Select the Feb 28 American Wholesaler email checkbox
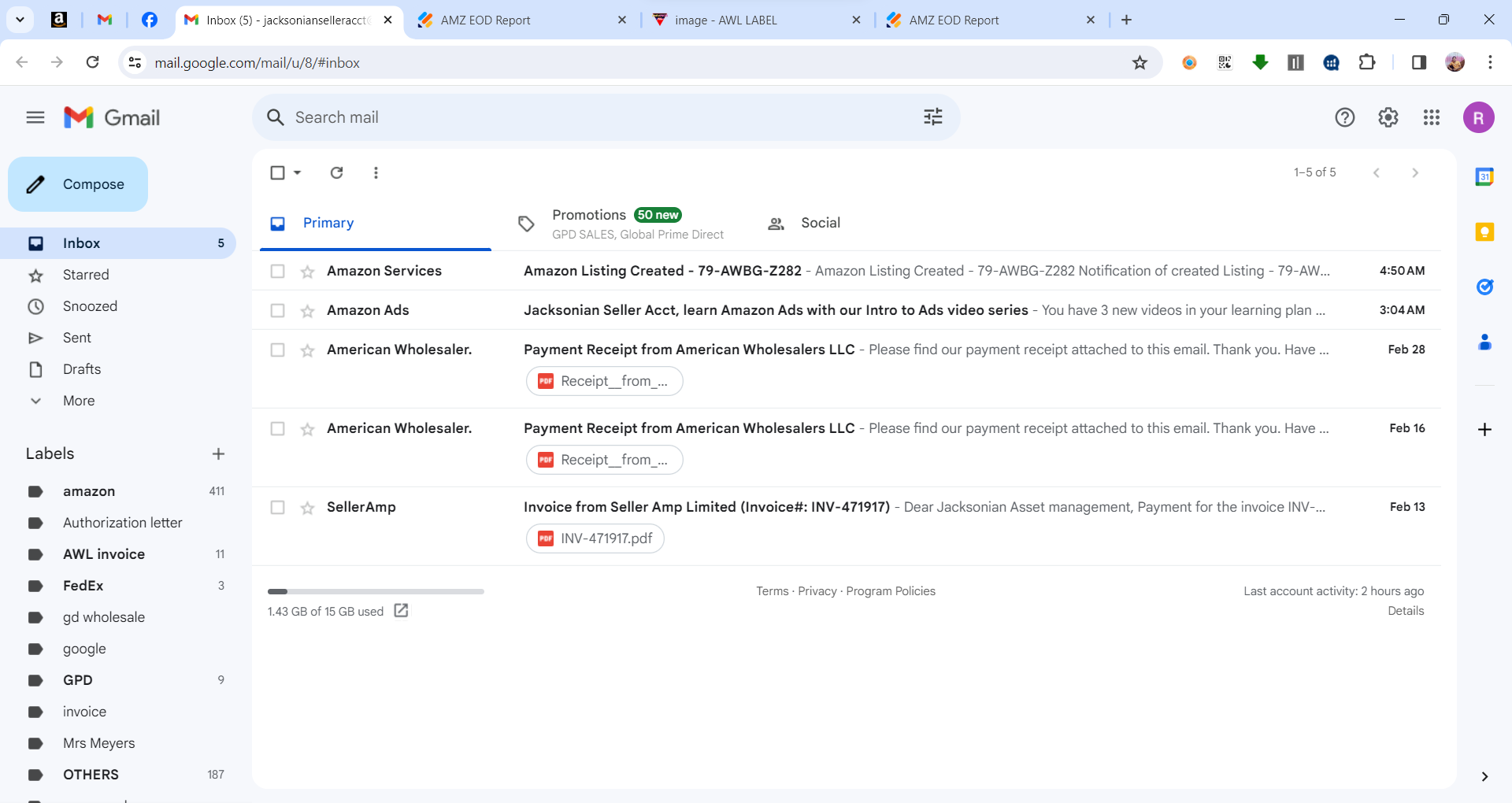This screenshot has height=803, width=1512. click(x=277, y=350)
